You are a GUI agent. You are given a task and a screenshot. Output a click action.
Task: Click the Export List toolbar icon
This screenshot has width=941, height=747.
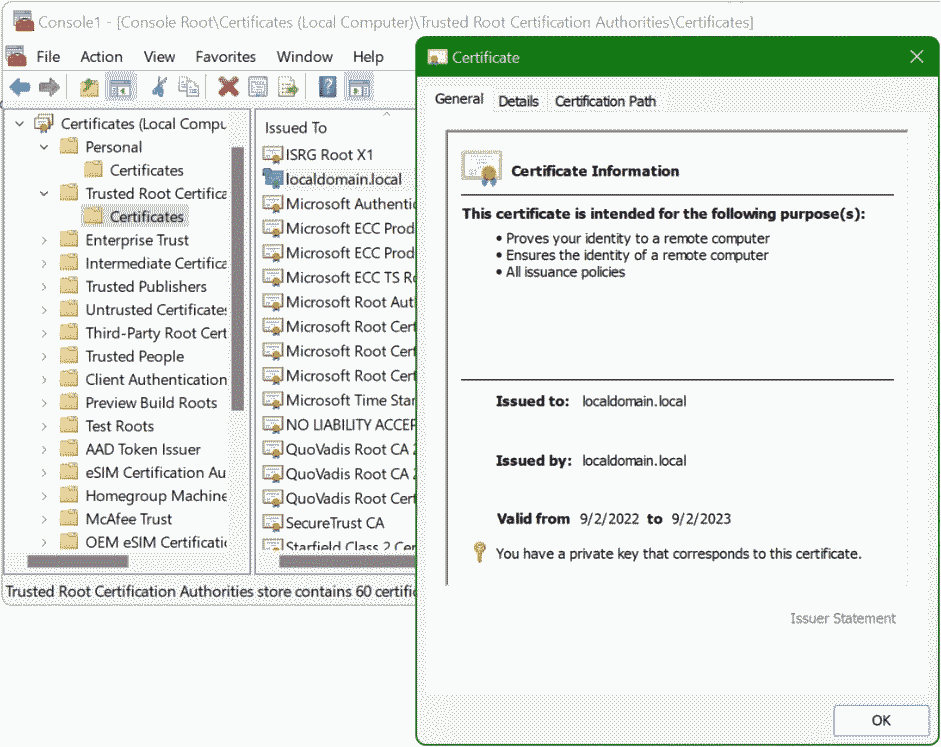tap(289, 87)
